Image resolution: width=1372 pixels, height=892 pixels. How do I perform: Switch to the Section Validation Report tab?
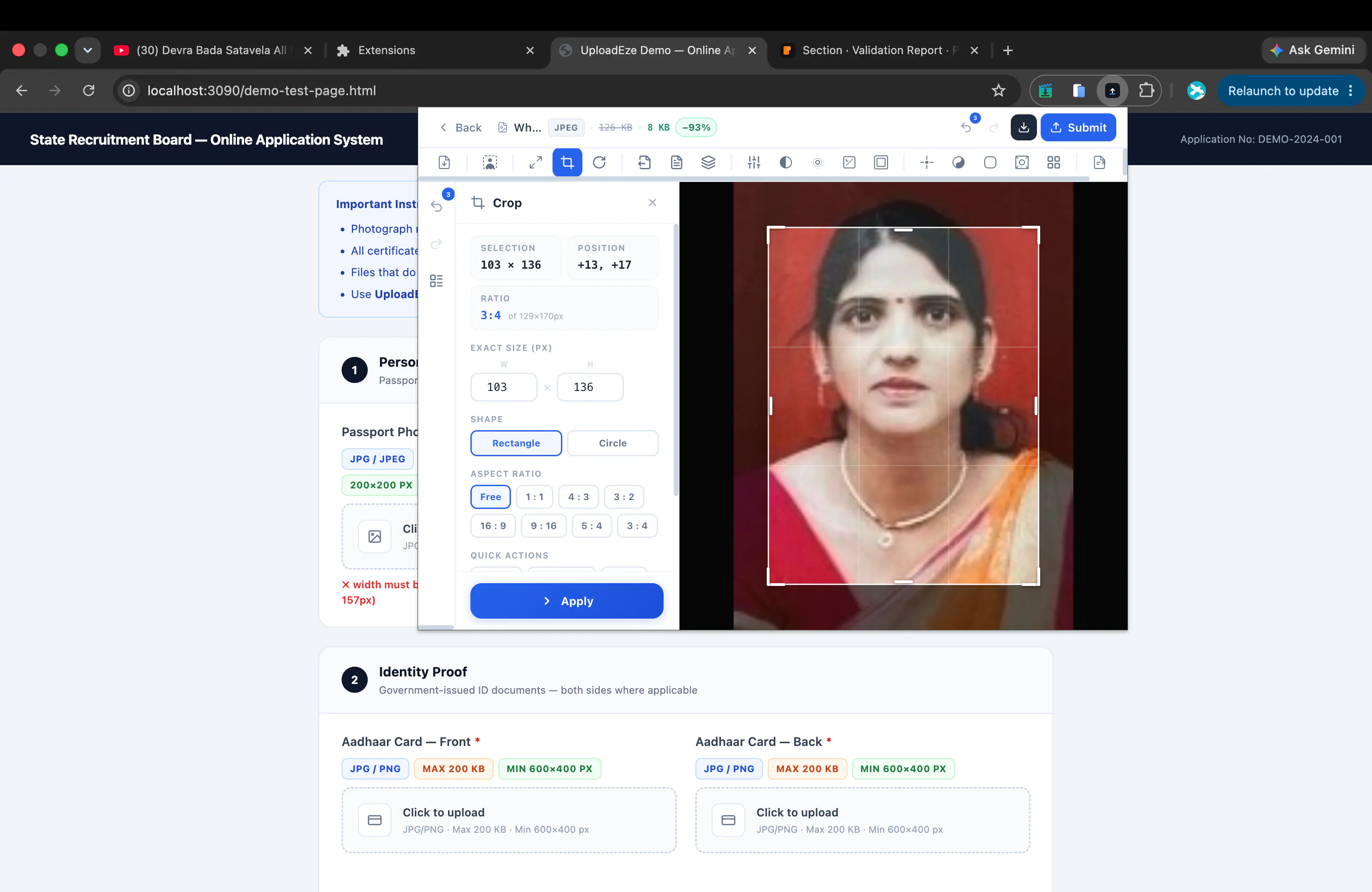[879, 50]
